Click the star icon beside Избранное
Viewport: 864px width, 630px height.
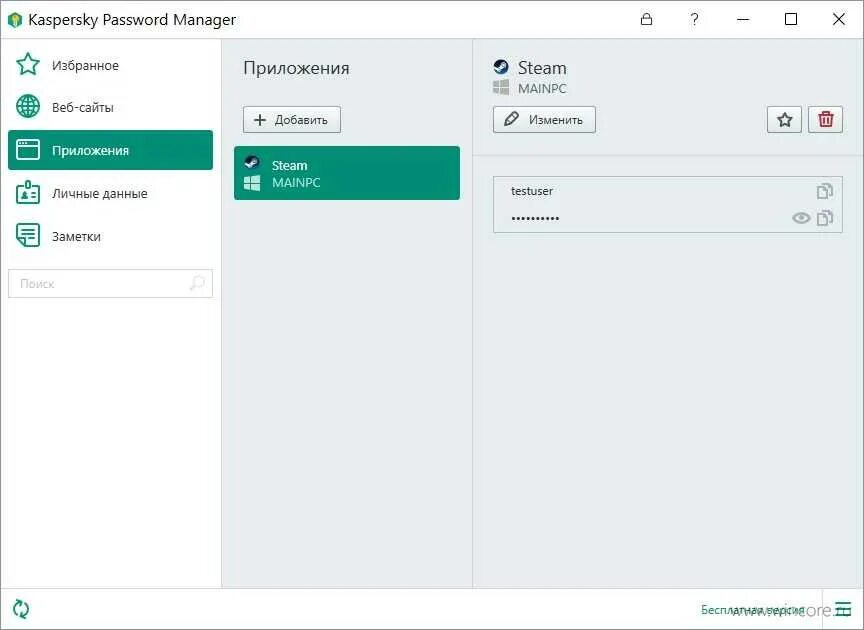(28, 64)
